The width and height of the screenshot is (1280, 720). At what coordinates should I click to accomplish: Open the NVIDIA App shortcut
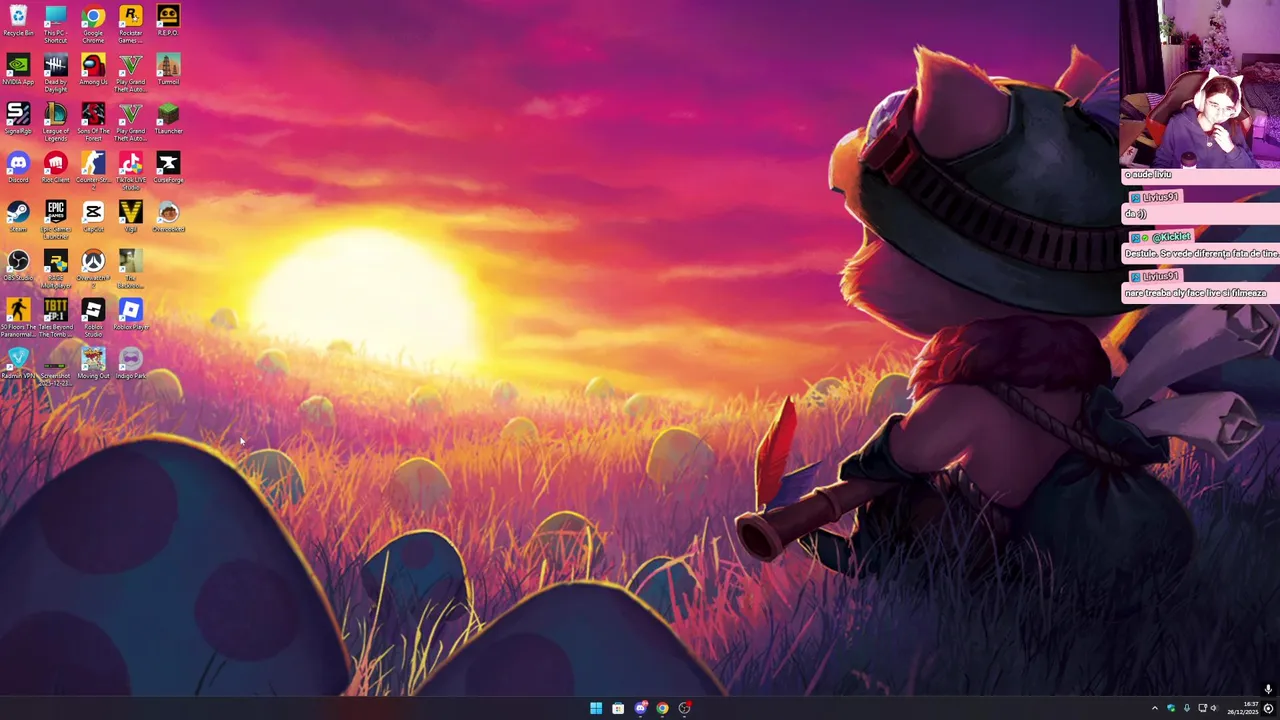[18, 70]
